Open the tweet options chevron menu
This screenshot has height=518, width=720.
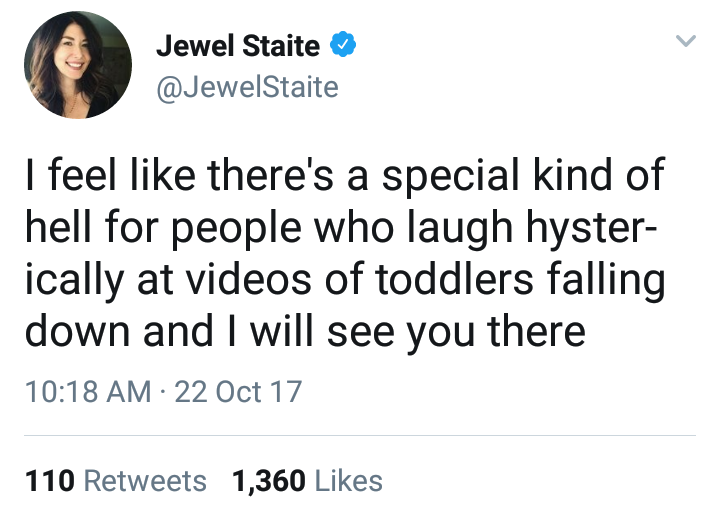(x=685, y=41)
